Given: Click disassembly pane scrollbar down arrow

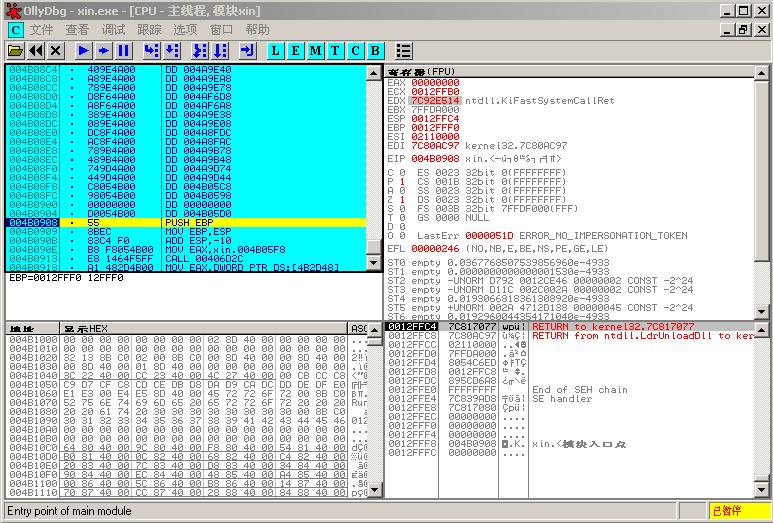Looking at the screenshot, I should click(374, 263).
